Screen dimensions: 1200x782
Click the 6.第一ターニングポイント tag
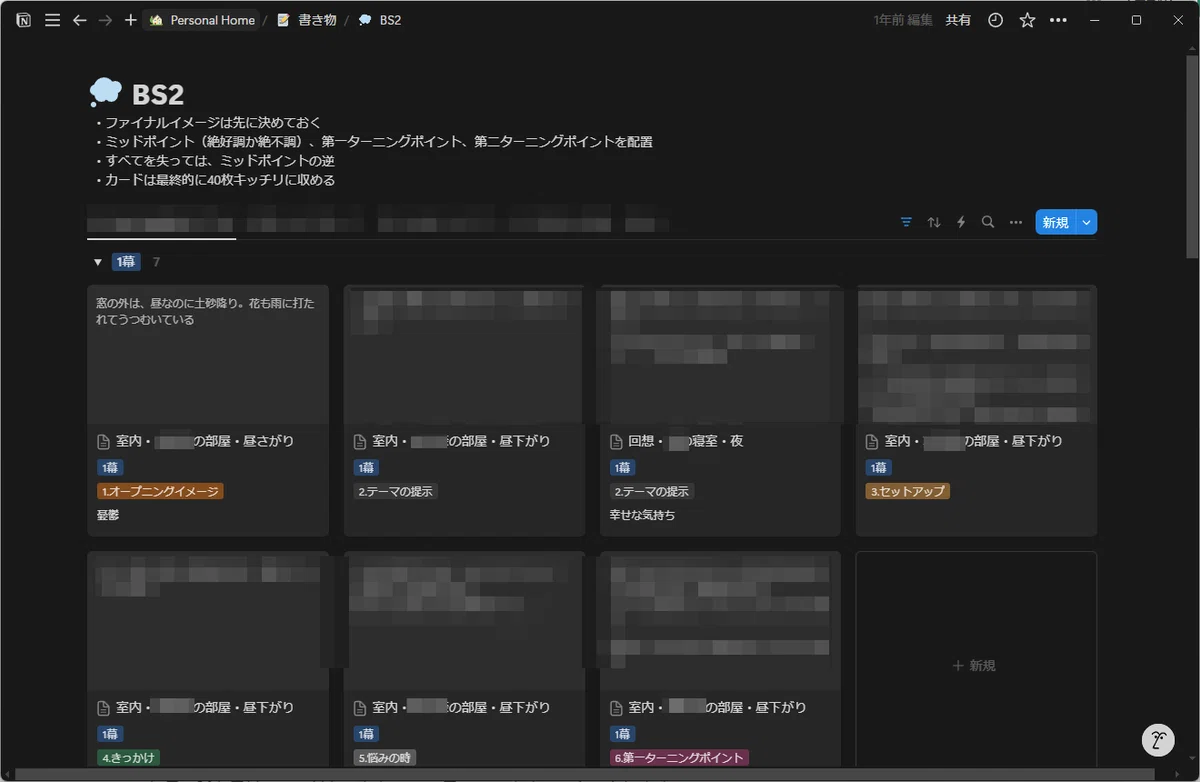pyautogui.click(x=679, y=758)
